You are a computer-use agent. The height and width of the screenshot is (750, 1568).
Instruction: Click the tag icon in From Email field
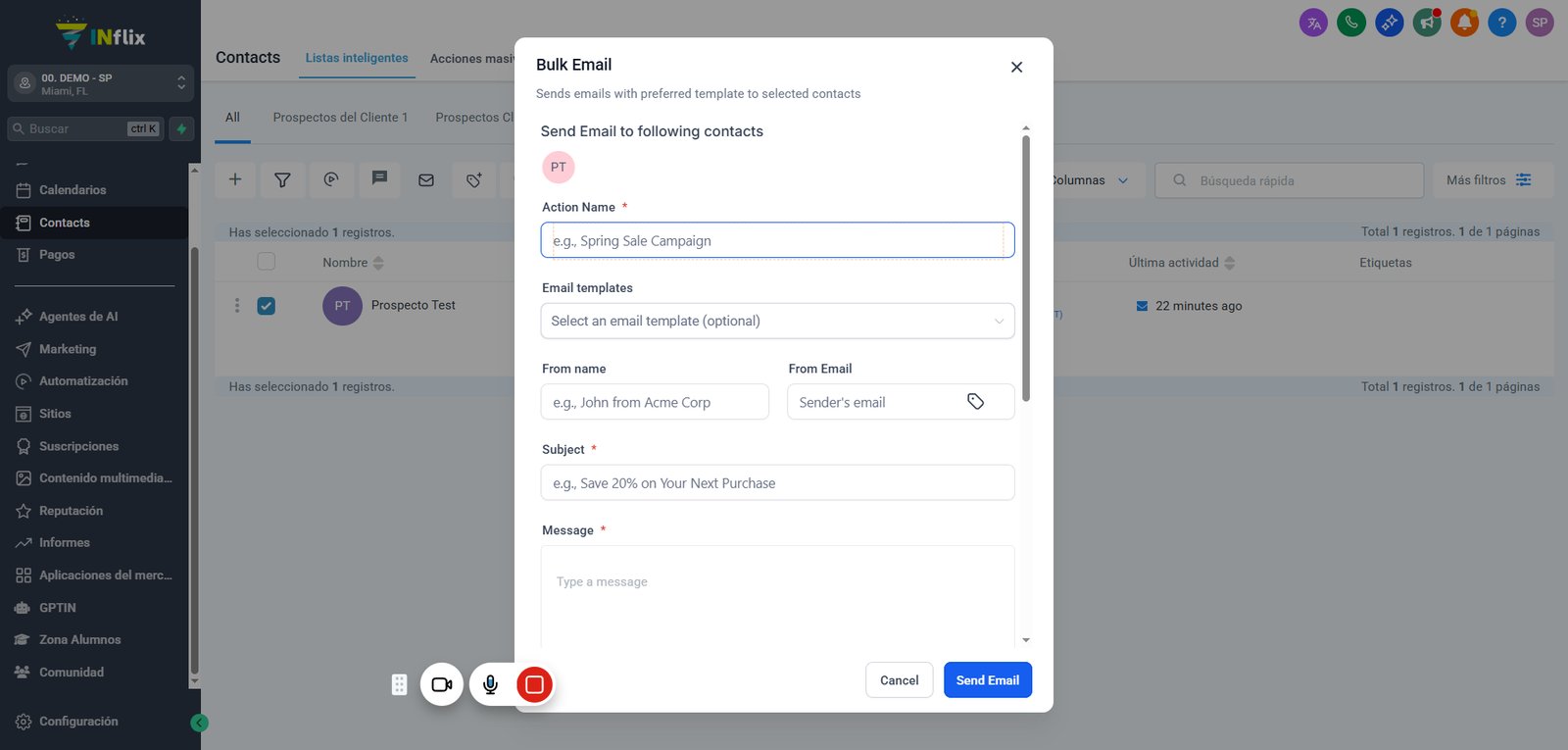[x=975, y=401]
